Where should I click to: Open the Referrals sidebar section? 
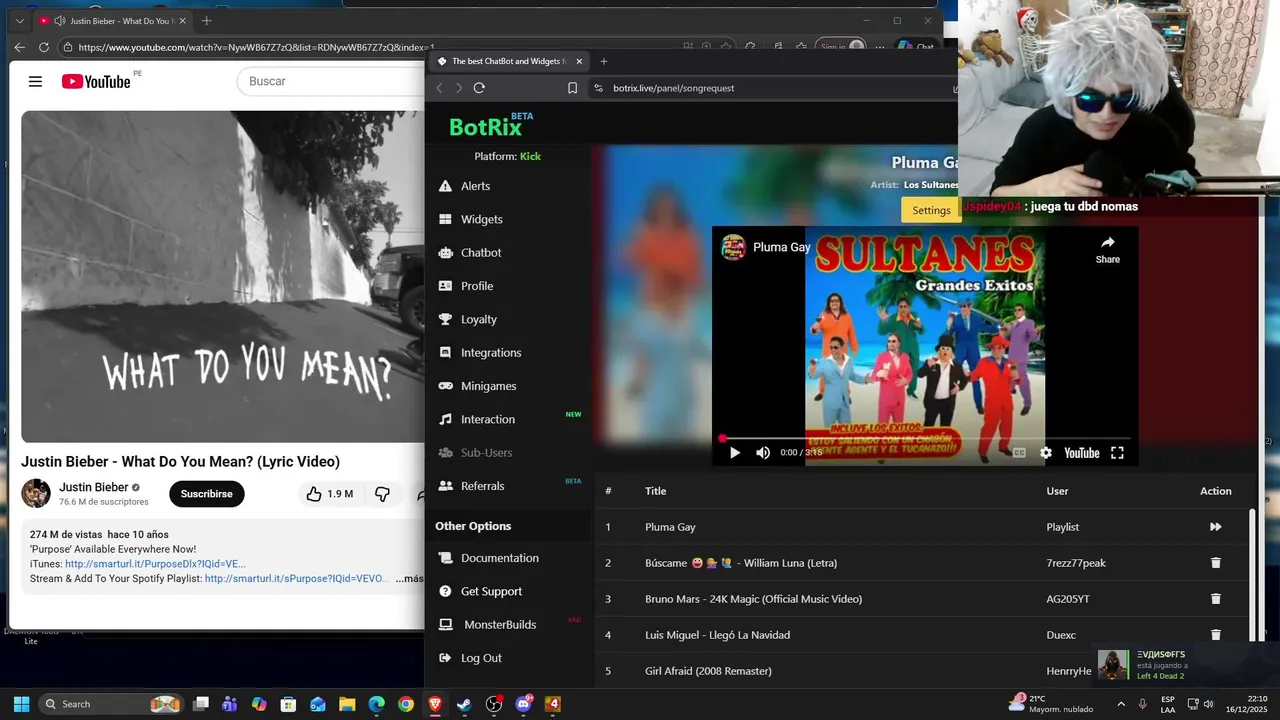coord(482,486)
